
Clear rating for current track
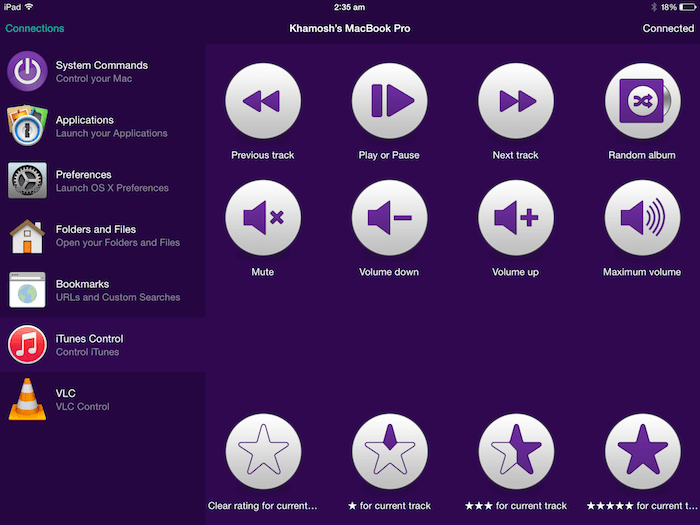(x=264, y=451)
